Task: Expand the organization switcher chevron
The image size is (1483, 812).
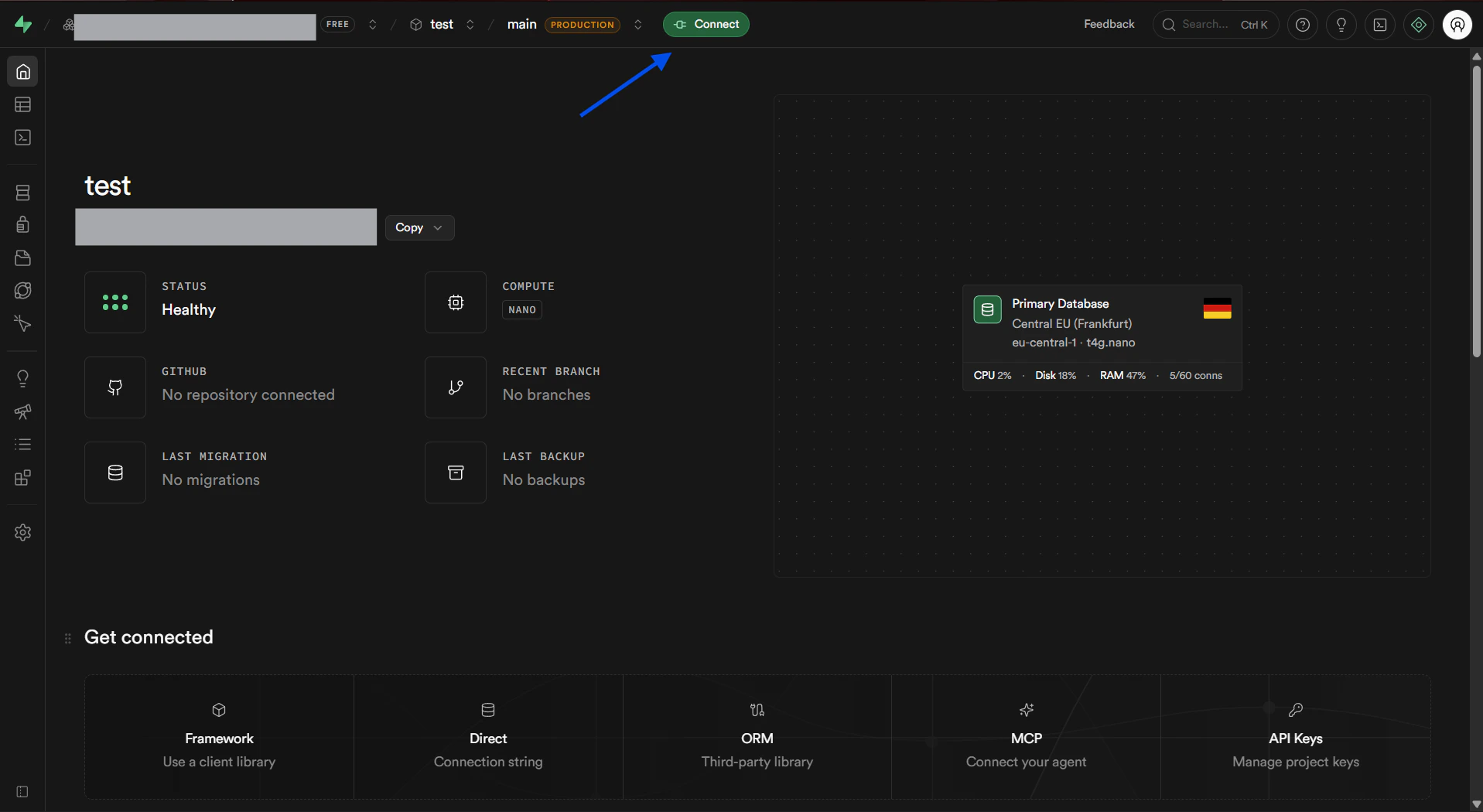Action: click(373, 25)
